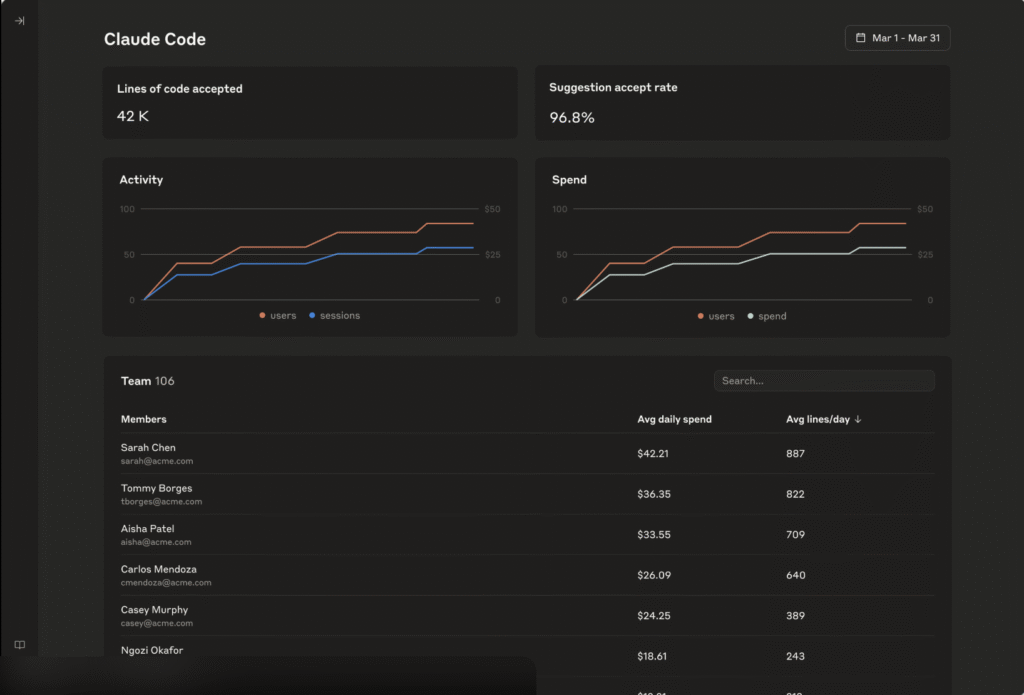Click Ngozi Okafor in the team list
1024x695 pixels.
pos(152,650)
